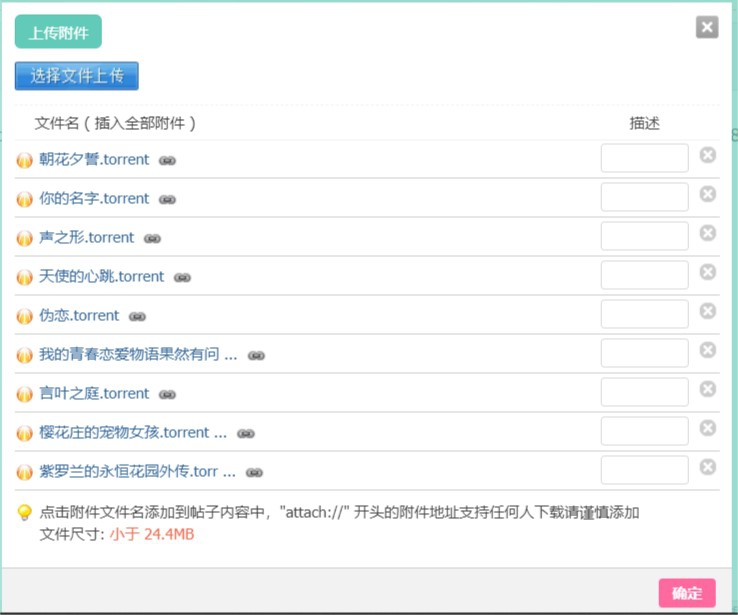Image resolution: width=738 pixels, height=615 pixels.
Task: Click the link icon next to 伪恋.torrent
Action: 137,316
